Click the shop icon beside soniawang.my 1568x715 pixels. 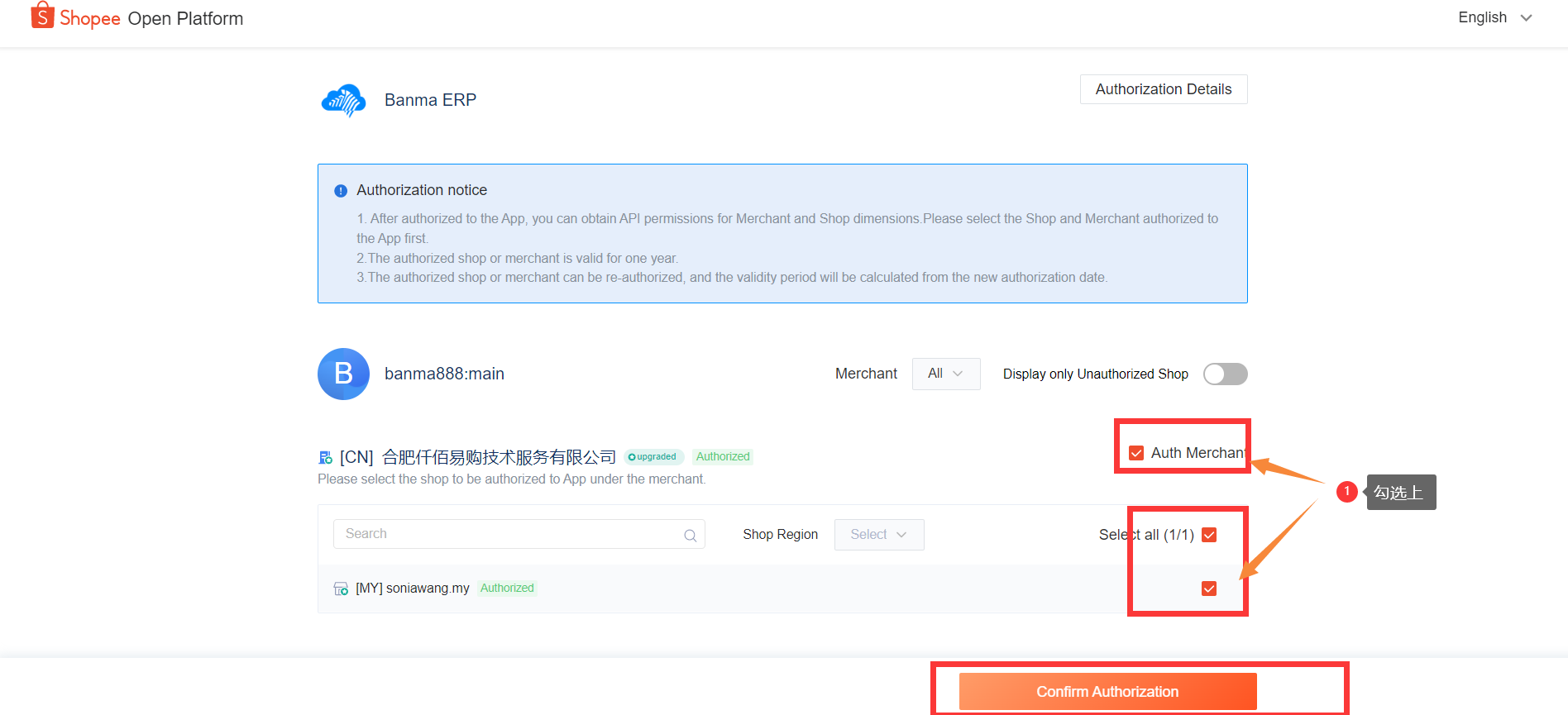click(x=341, y=589)
